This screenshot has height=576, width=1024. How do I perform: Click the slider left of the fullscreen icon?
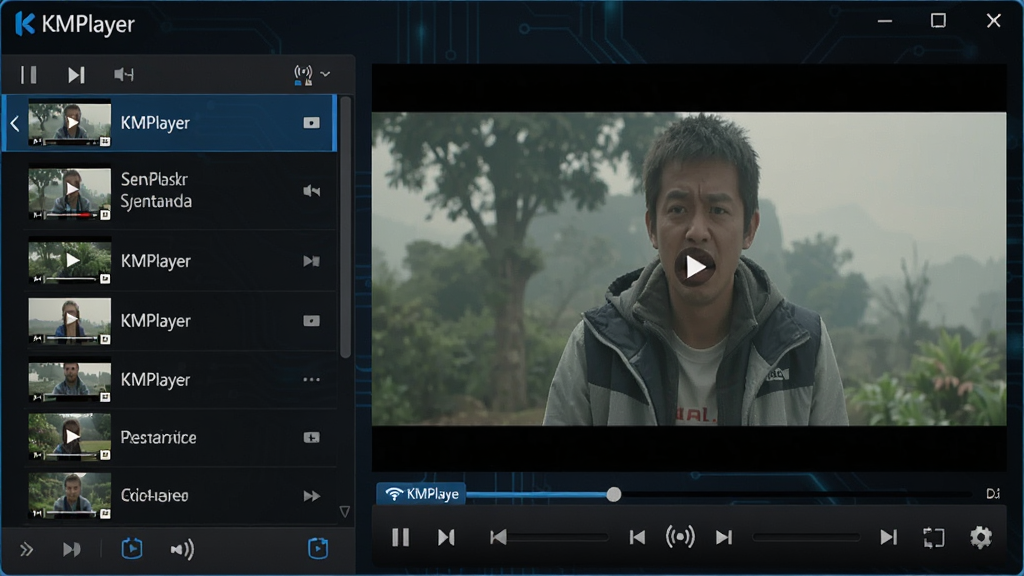coord(807,537)
